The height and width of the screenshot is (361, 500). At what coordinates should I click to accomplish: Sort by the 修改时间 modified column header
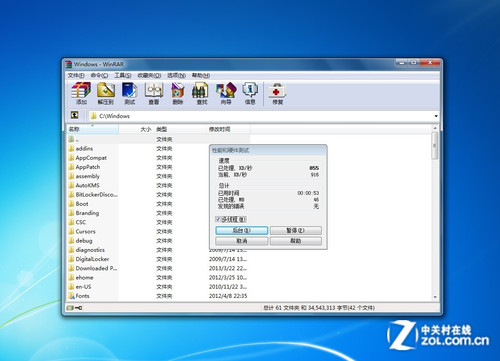click(228, 129)
